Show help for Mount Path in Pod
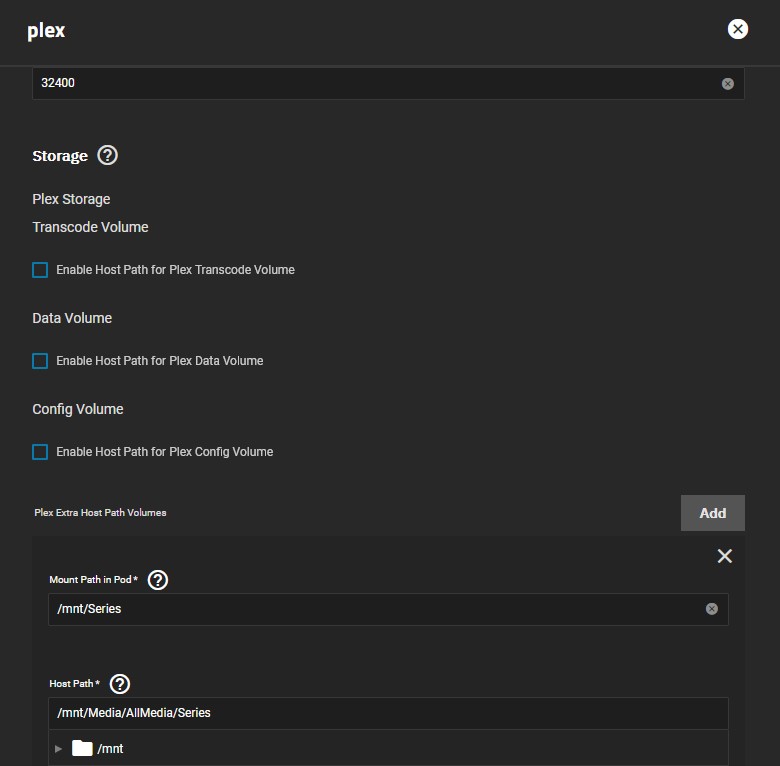Image resolution: width=780 pixels, height=766 pixels. pyautogui.click(x=157, y=580)
